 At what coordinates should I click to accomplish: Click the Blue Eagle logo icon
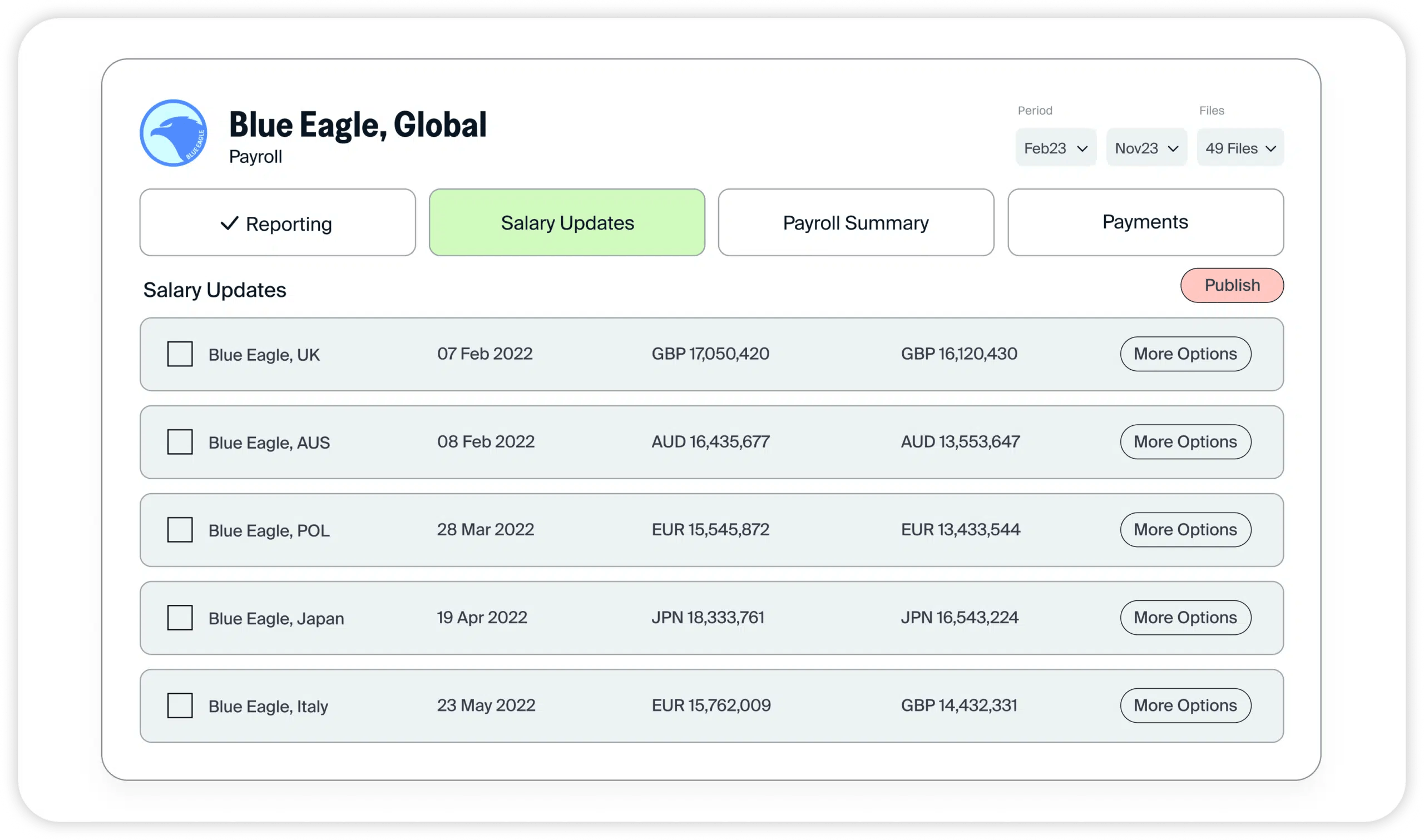(173, 133)
